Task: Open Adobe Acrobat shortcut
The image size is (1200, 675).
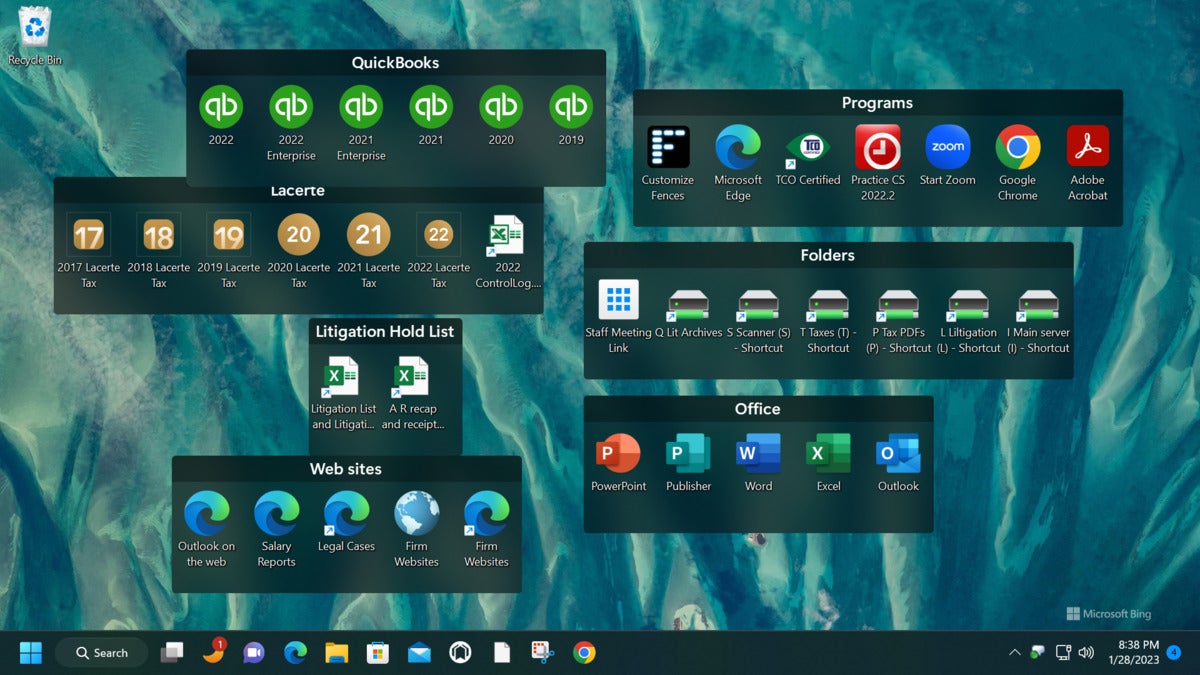Action: [1087, 148]
